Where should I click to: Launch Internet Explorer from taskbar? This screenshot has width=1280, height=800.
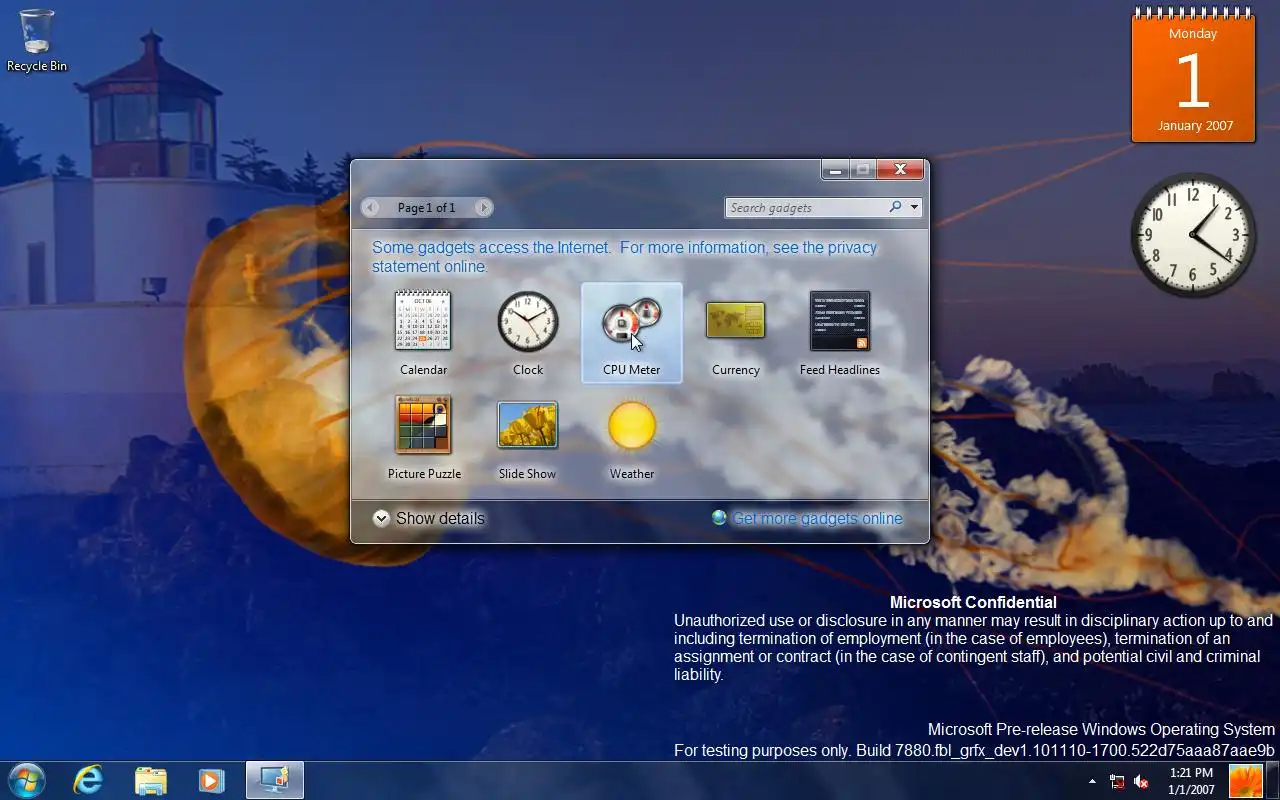coord(89,780)
